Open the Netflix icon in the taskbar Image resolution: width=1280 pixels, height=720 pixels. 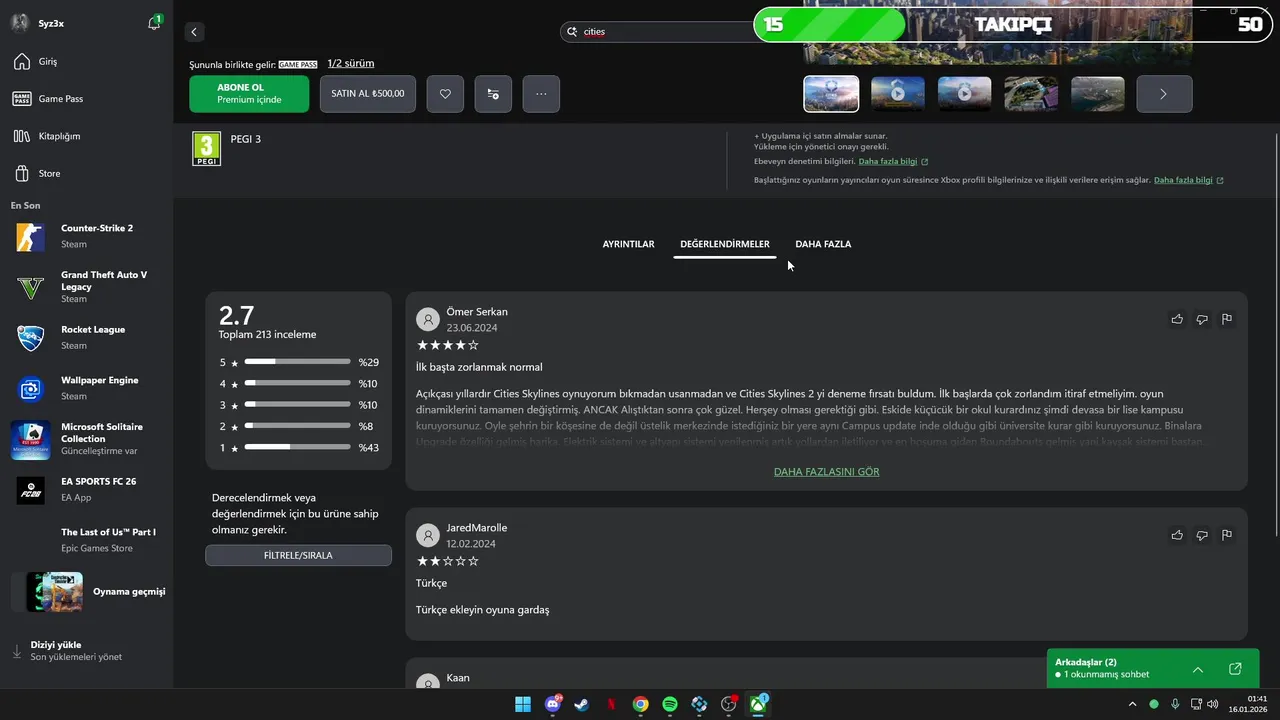(x=612, y=704)
